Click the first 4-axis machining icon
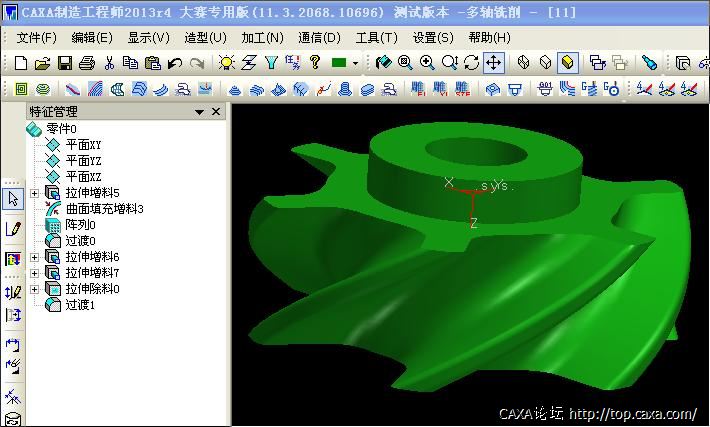The image size is (710, 427). tap(644, 89)
